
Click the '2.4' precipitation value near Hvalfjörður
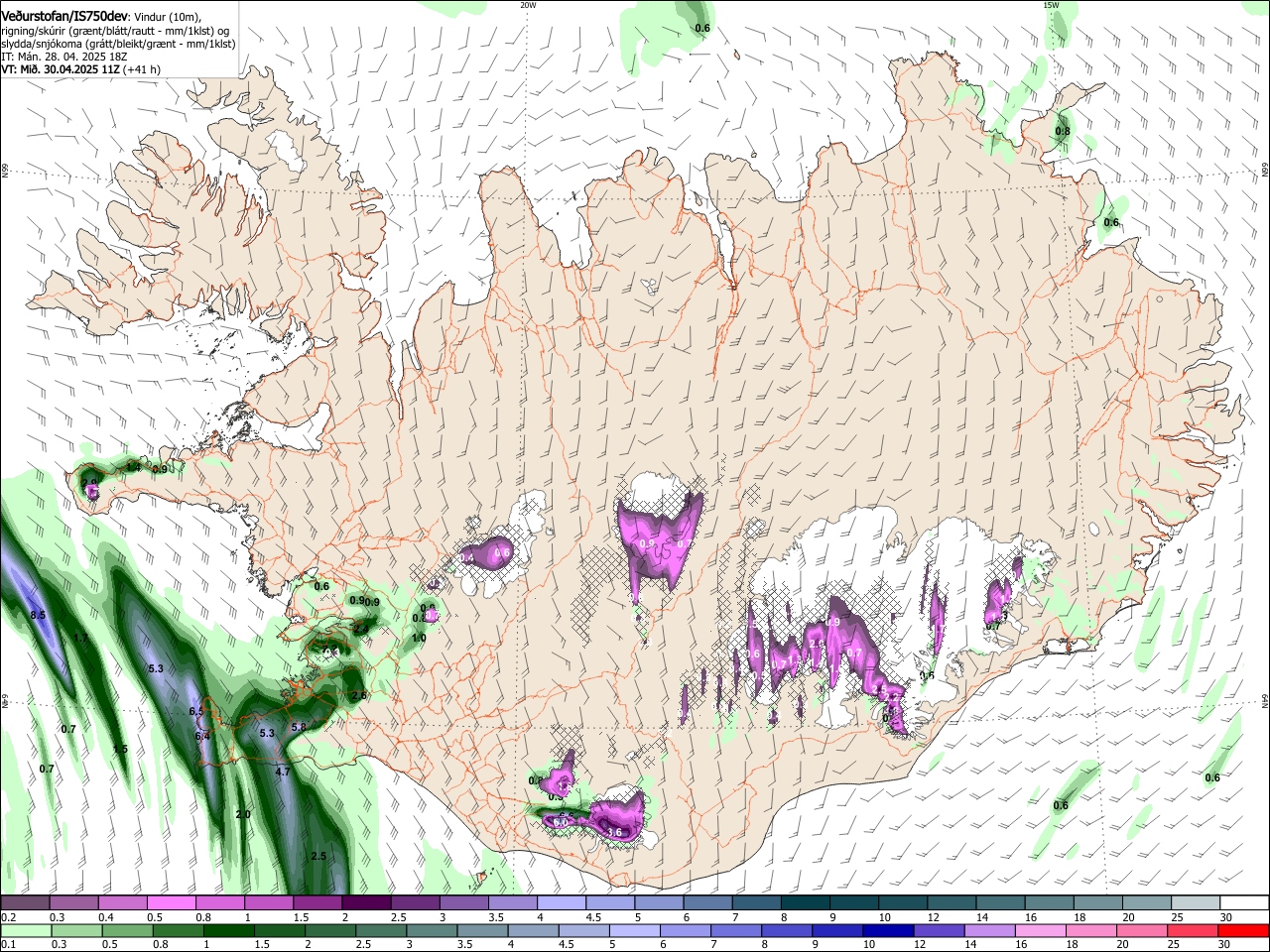(x=359, y=628)
